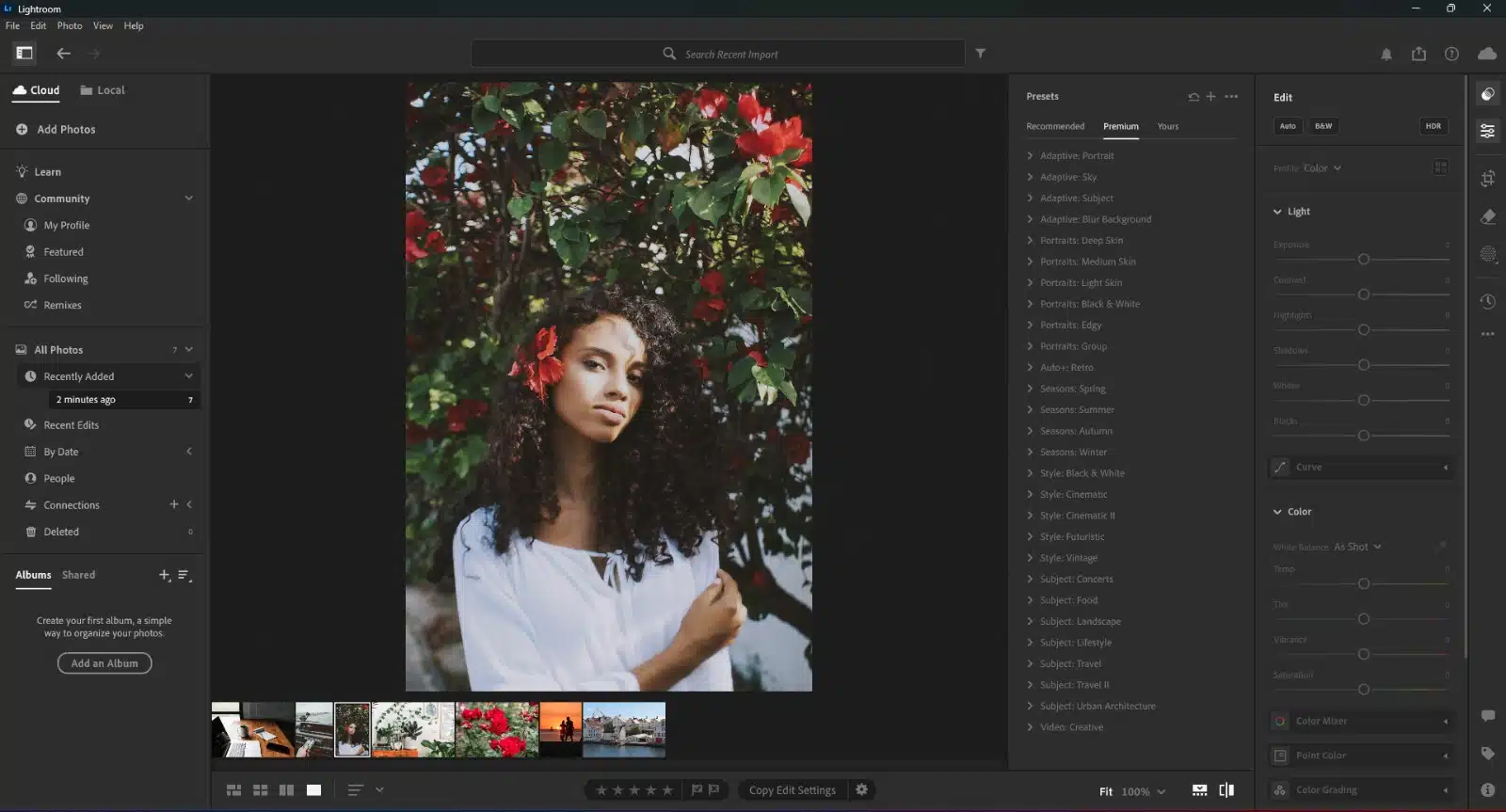Click the create preset plus icon
The height and width of the screenshot is (812, 1506).
click(x=1211, y=96)
